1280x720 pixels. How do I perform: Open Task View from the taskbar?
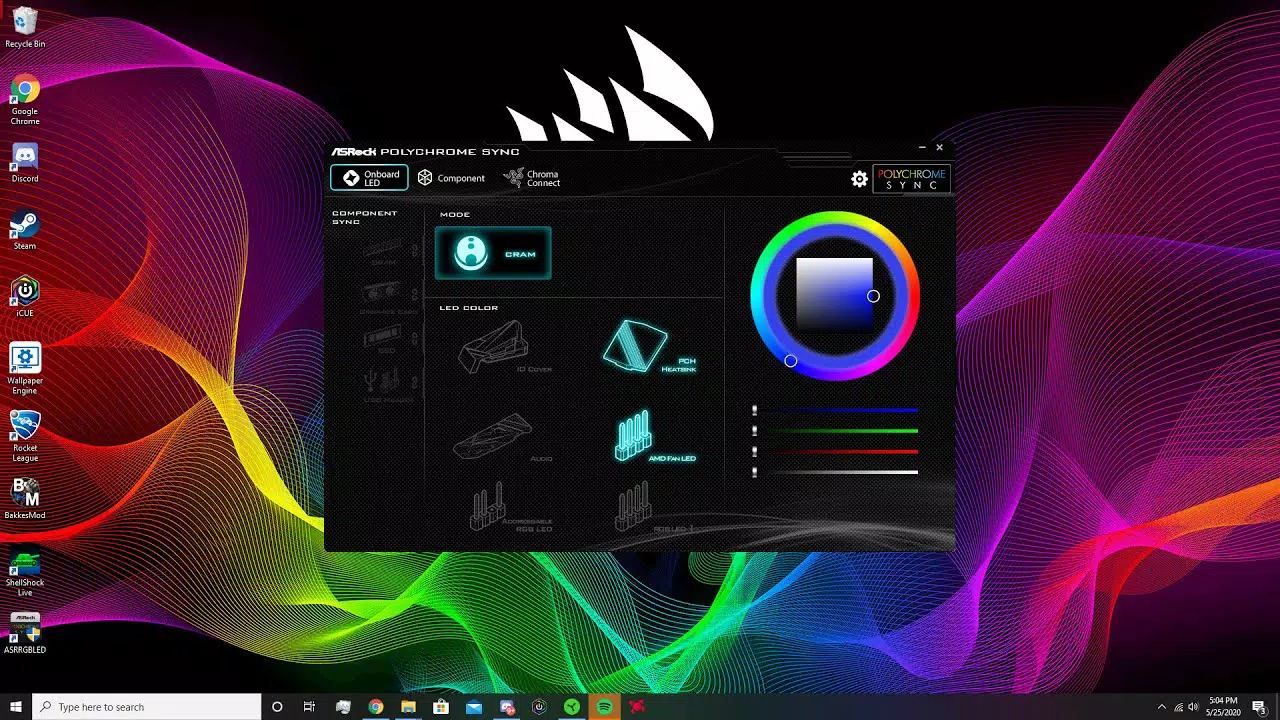click(x=309, y=707)
